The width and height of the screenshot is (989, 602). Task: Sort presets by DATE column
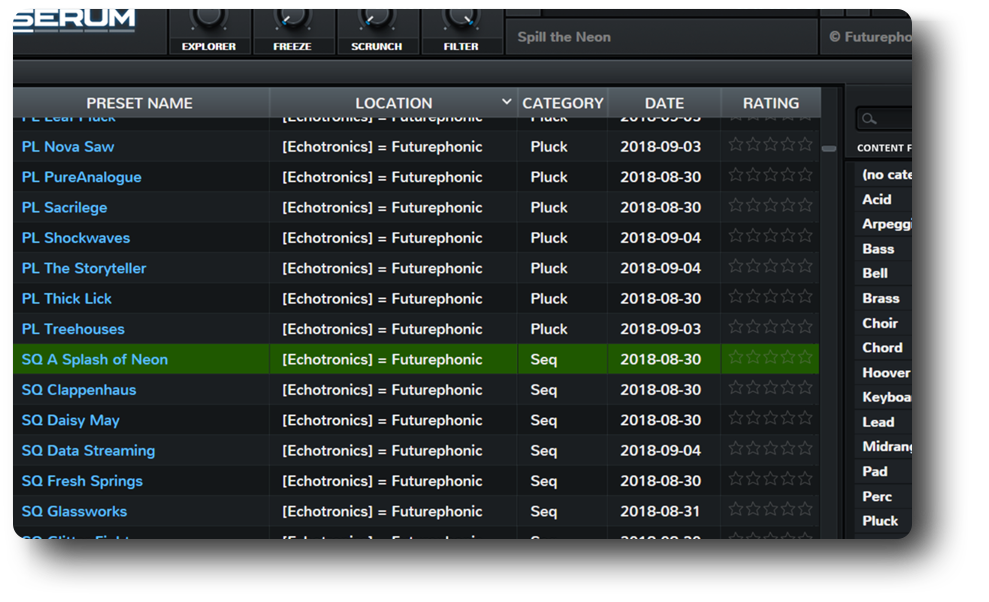click(x=664, y=103)
